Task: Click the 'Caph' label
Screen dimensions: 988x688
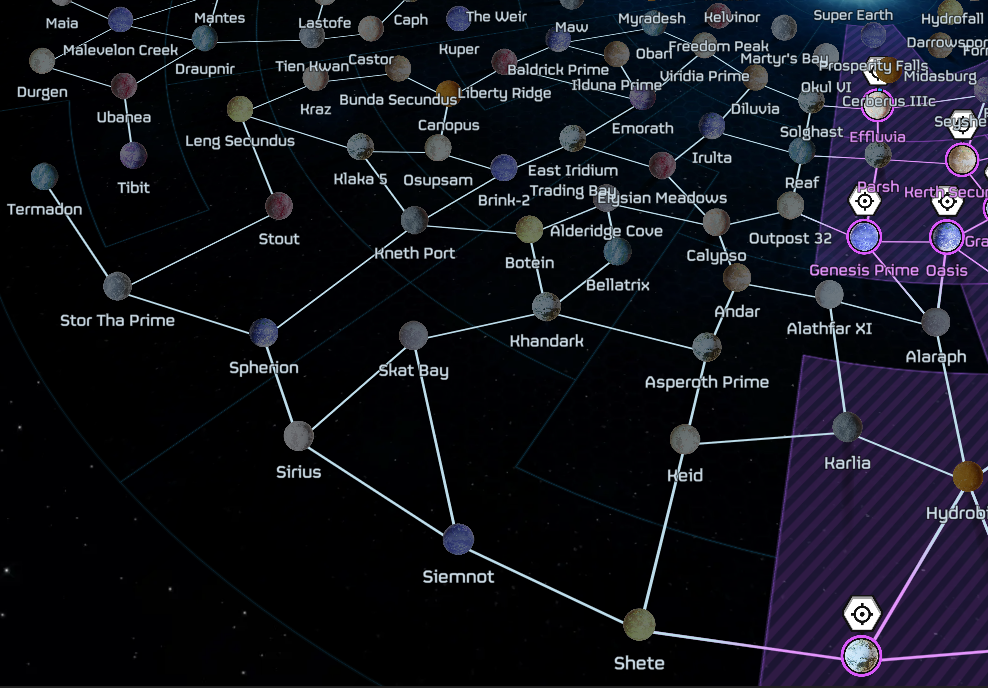Action: (411, 20)
